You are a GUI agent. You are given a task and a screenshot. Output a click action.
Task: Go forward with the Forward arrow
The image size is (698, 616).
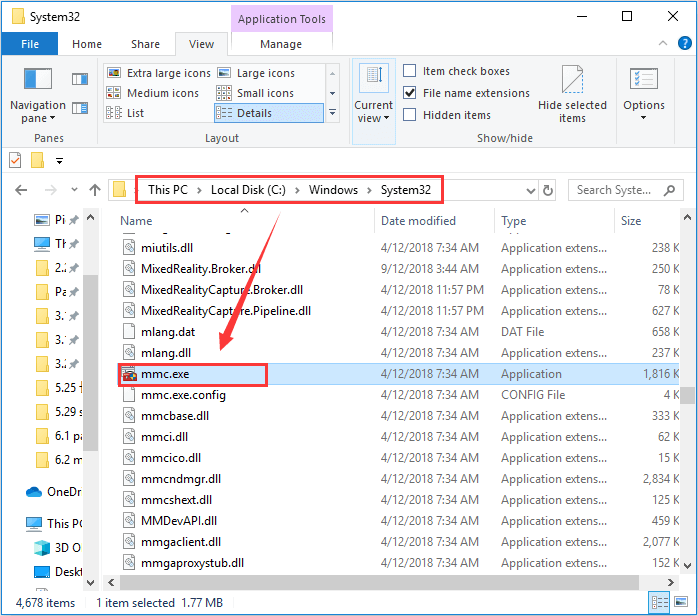click(x=51, y=190)
